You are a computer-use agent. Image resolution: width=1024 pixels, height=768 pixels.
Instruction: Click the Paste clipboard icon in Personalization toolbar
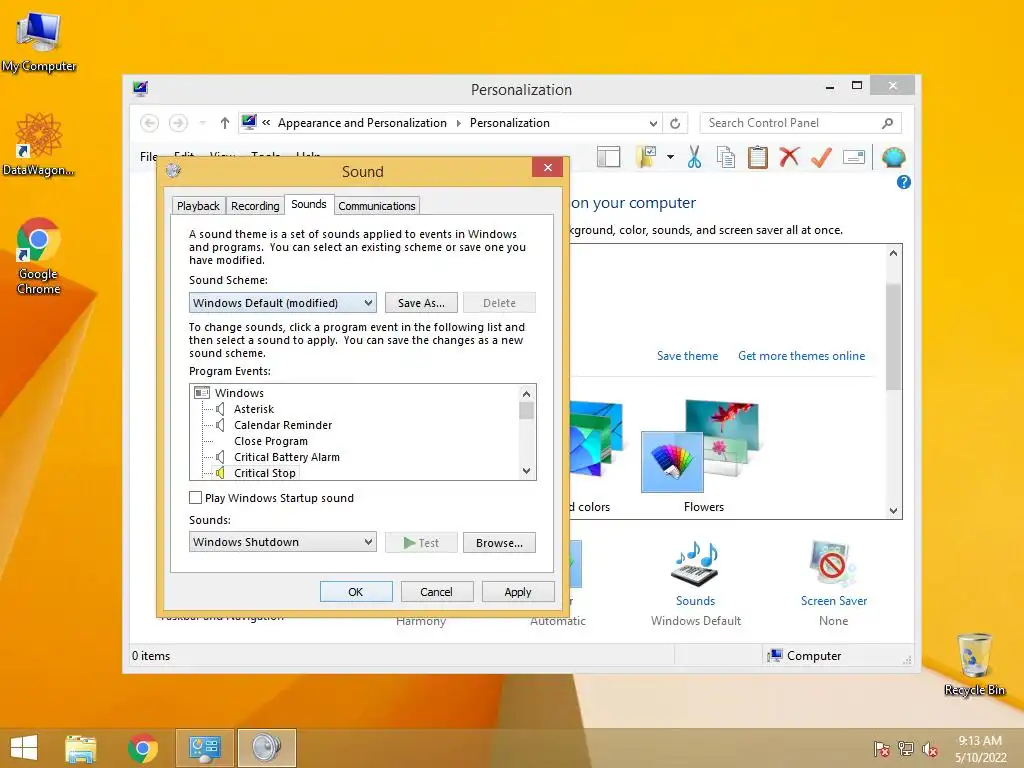tap(758, 157)
